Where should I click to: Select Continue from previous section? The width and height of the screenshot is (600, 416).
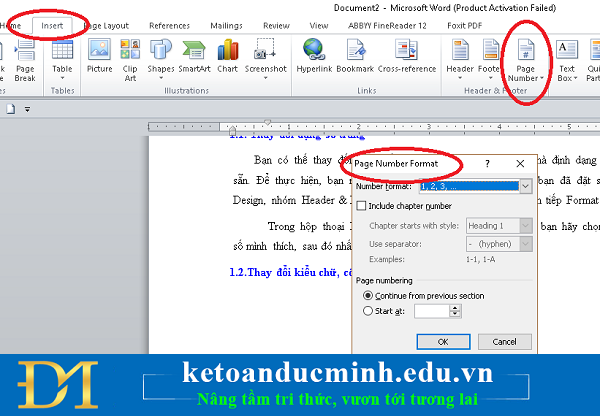367,295
